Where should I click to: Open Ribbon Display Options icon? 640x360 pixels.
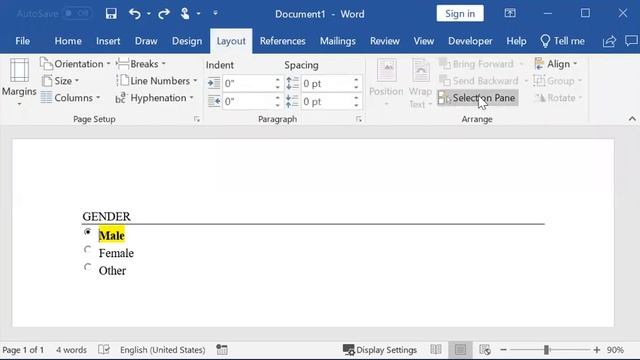pos(510,13)
